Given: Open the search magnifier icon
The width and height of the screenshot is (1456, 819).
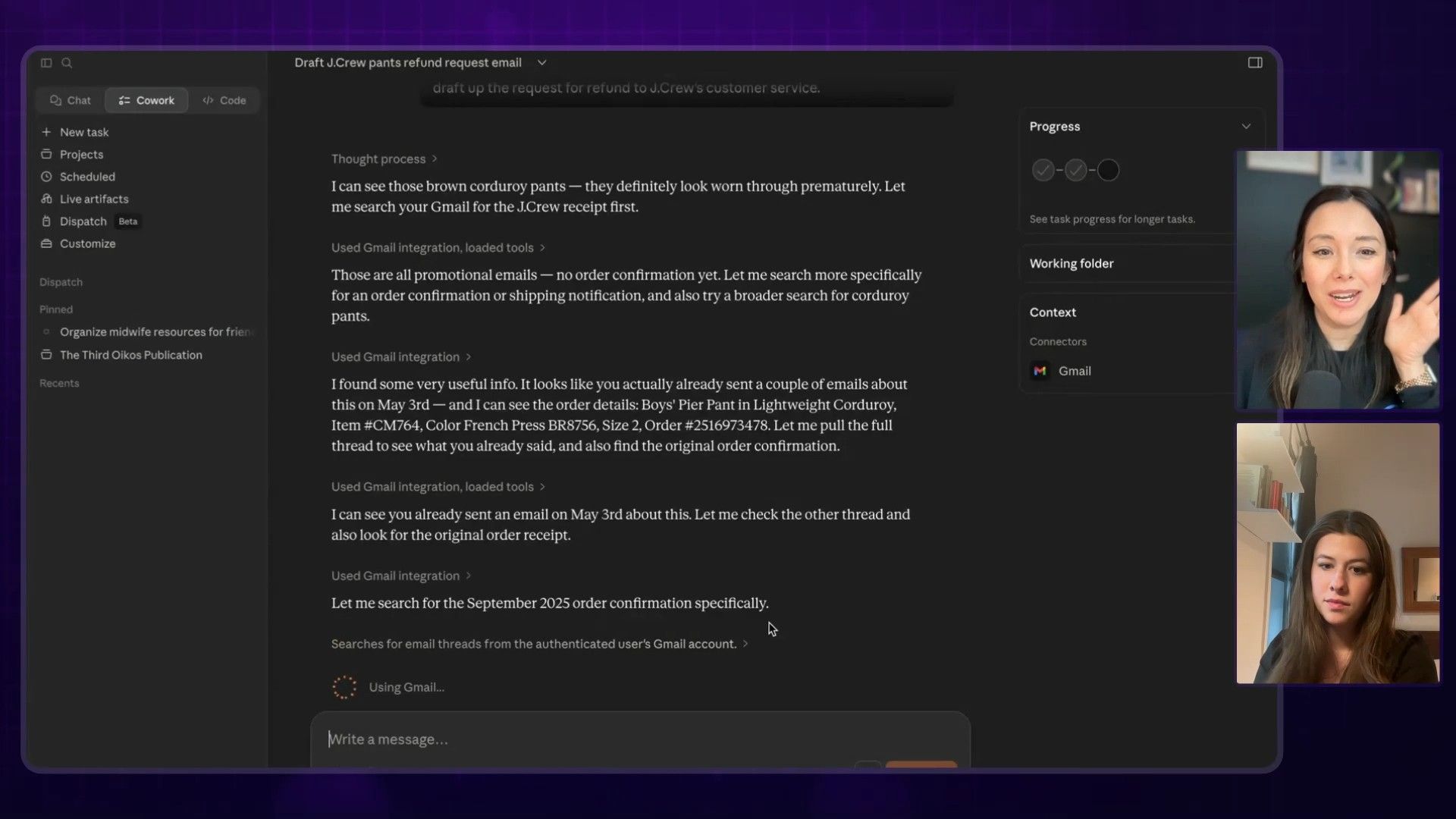Looking at the screenshot, I should 67,63.
